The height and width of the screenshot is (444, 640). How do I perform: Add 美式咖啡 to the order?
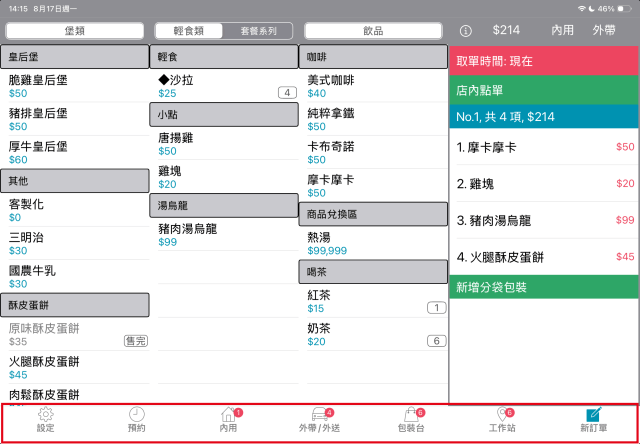tap(373, 86)
